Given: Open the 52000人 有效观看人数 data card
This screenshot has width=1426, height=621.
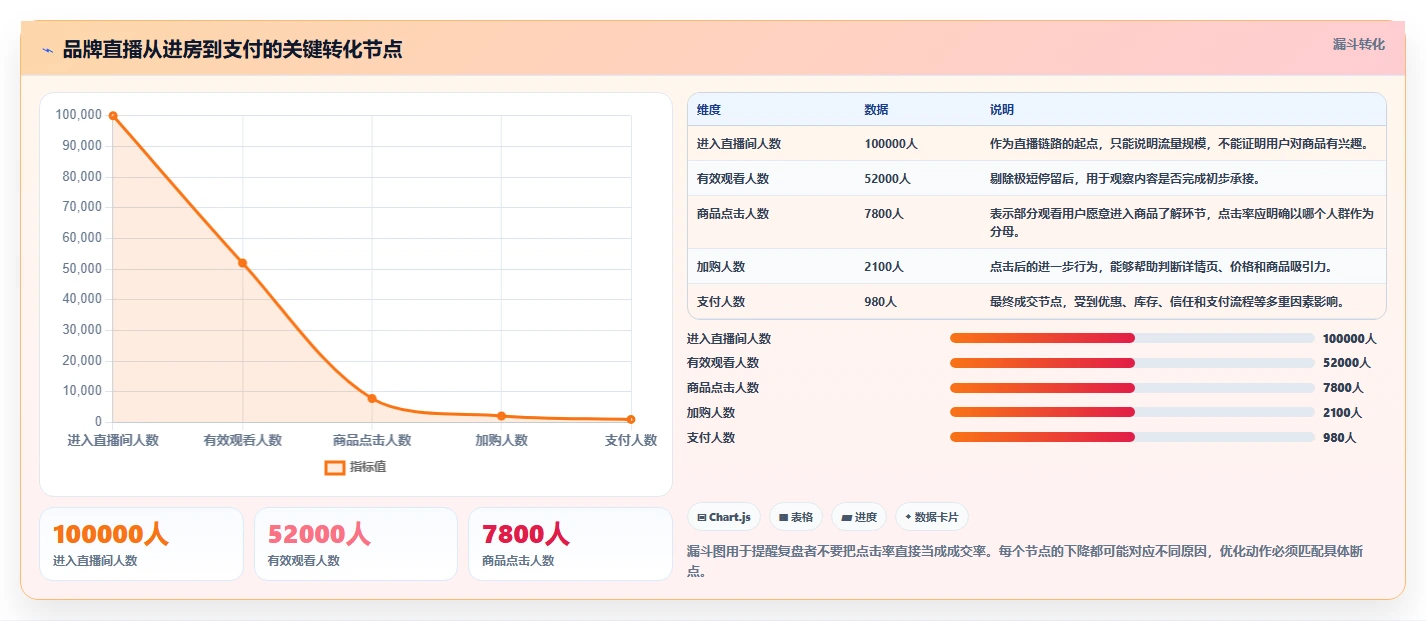Looking at the screenshot, I should (x=356, y=544).
